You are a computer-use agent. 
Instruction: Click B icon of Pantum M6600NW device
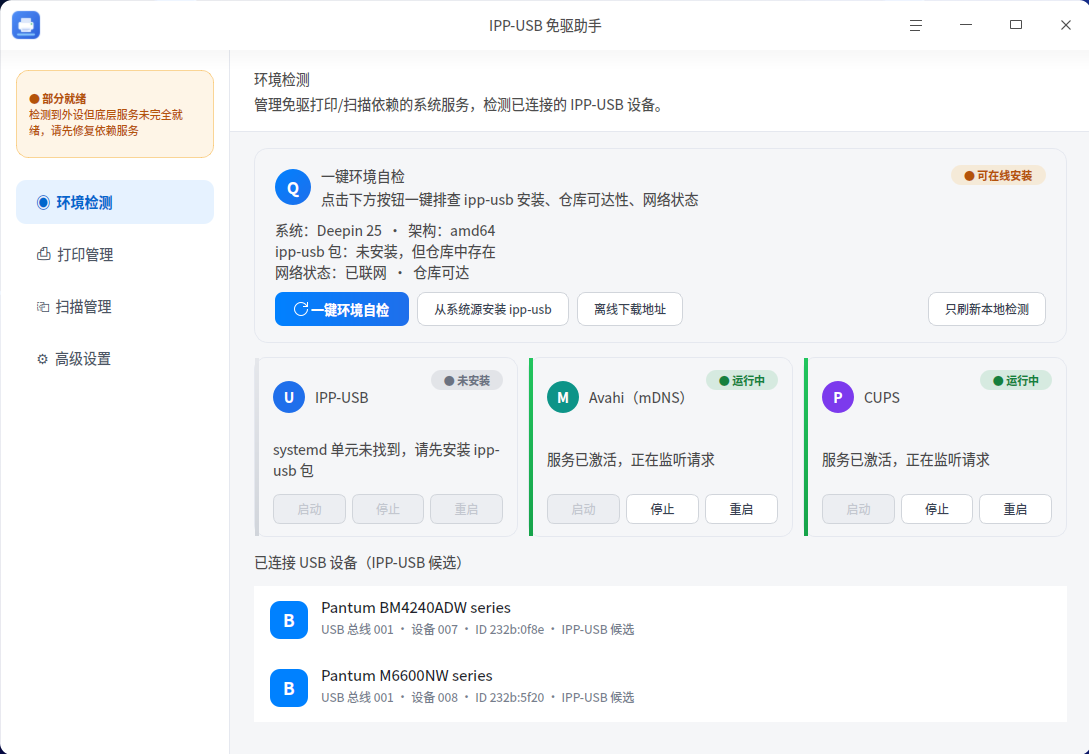point(289,687)
